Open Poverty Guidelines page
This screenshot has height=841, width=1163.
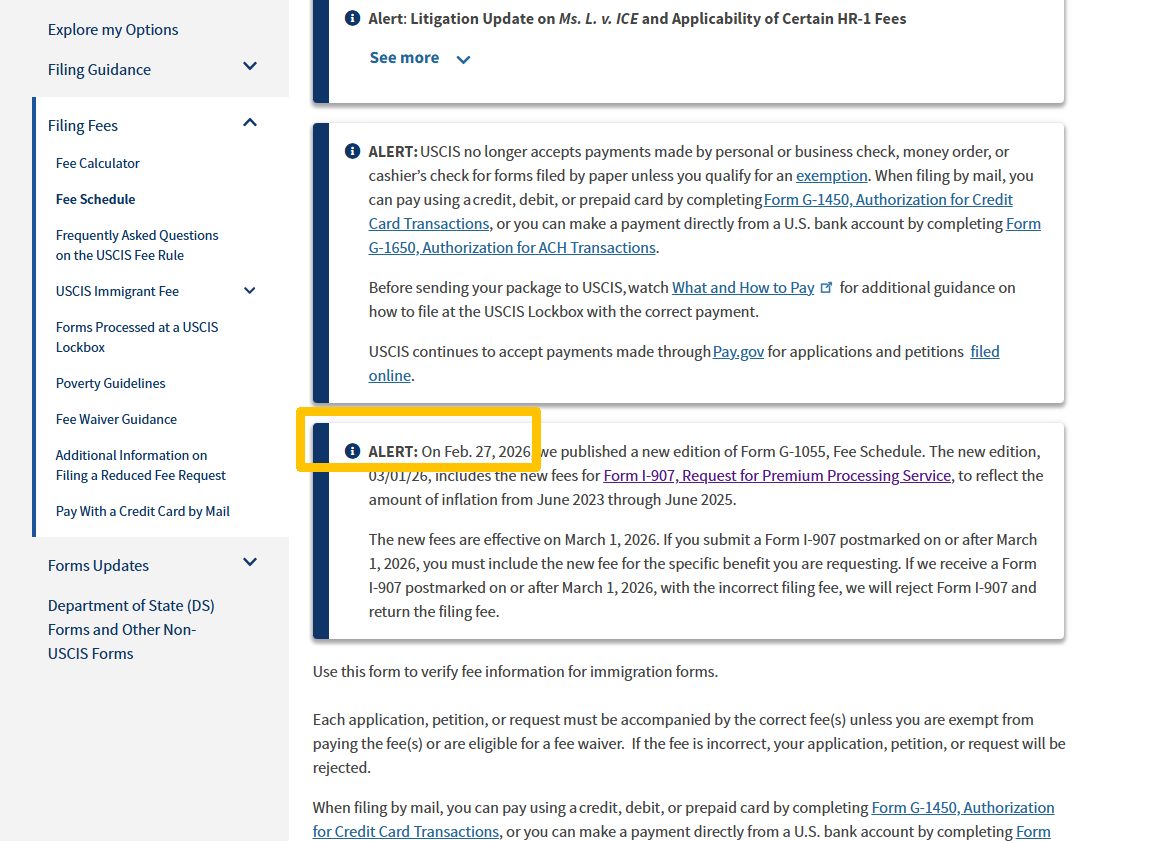(x=111, y=383)
